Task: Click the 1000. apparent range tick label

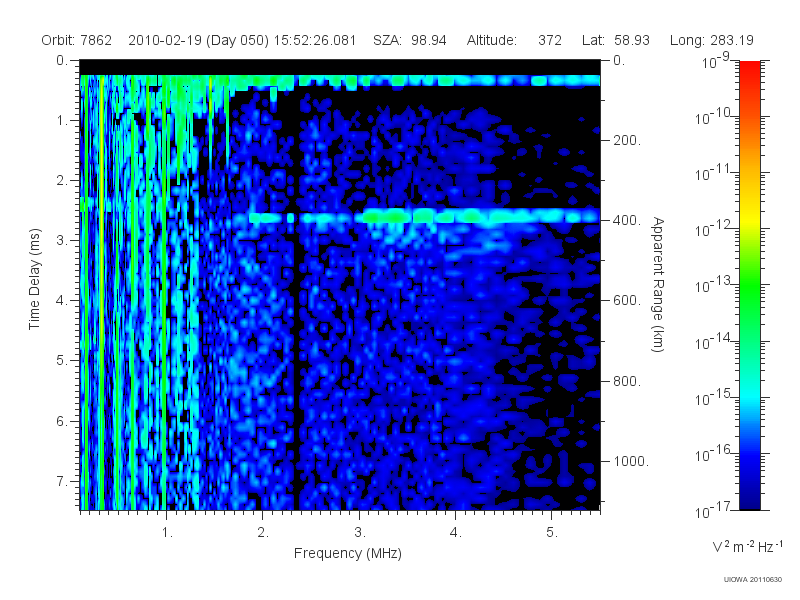Action: tap(631, 461)
